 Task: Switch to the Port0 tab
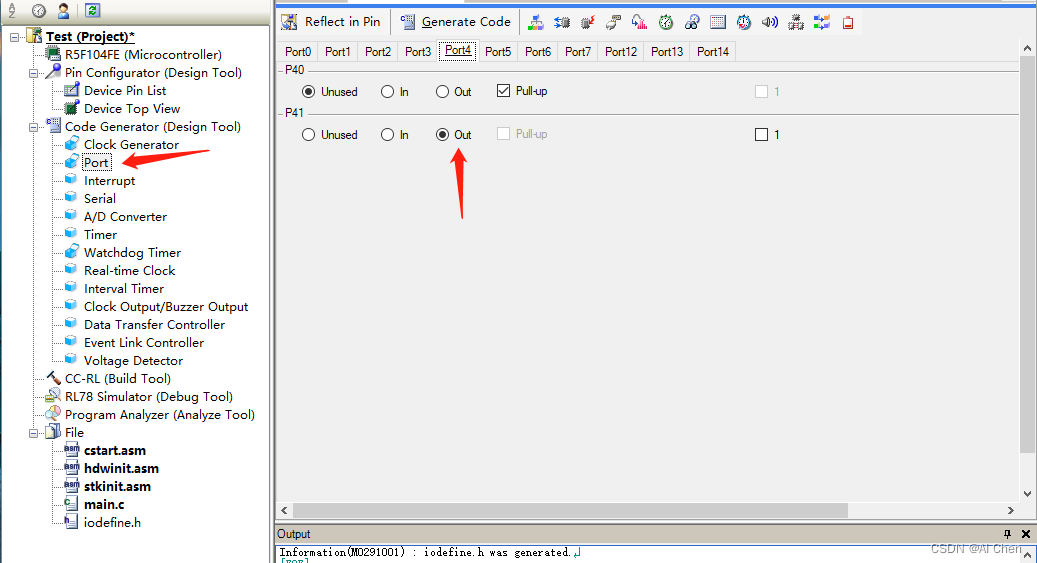click(298, 52)
